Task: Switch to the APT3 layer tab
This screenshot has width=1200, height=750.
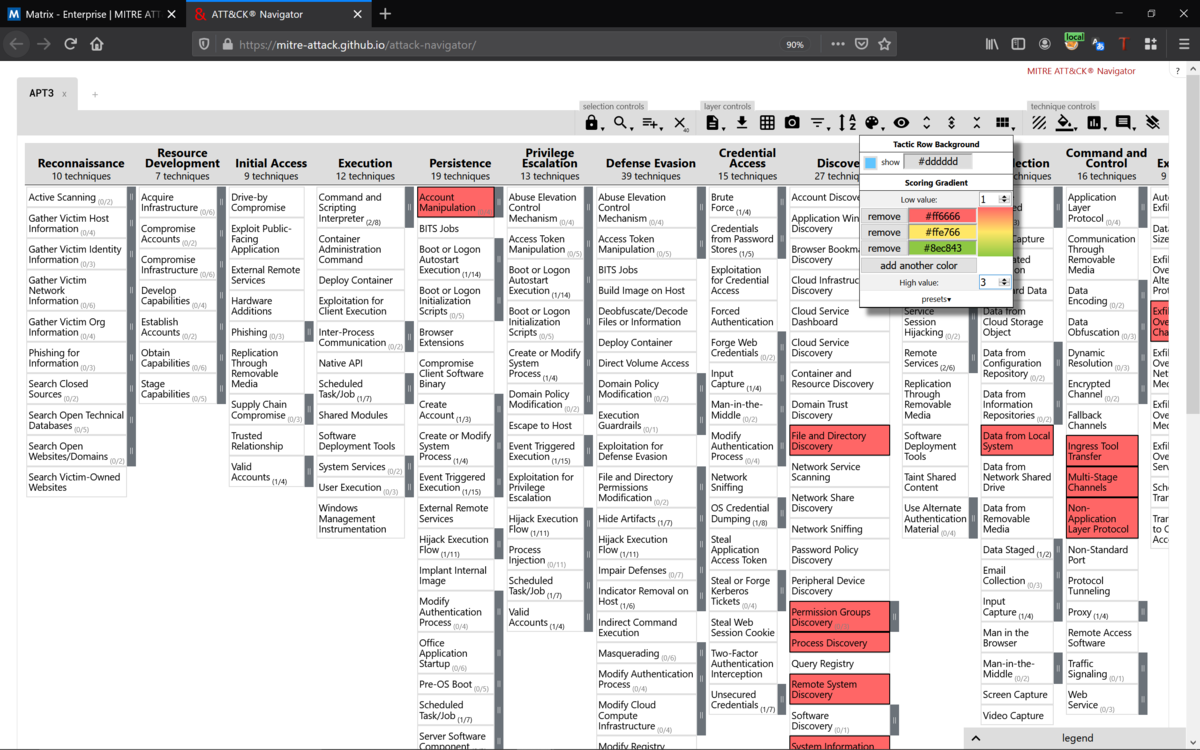Action: click(x=41, y=93)
